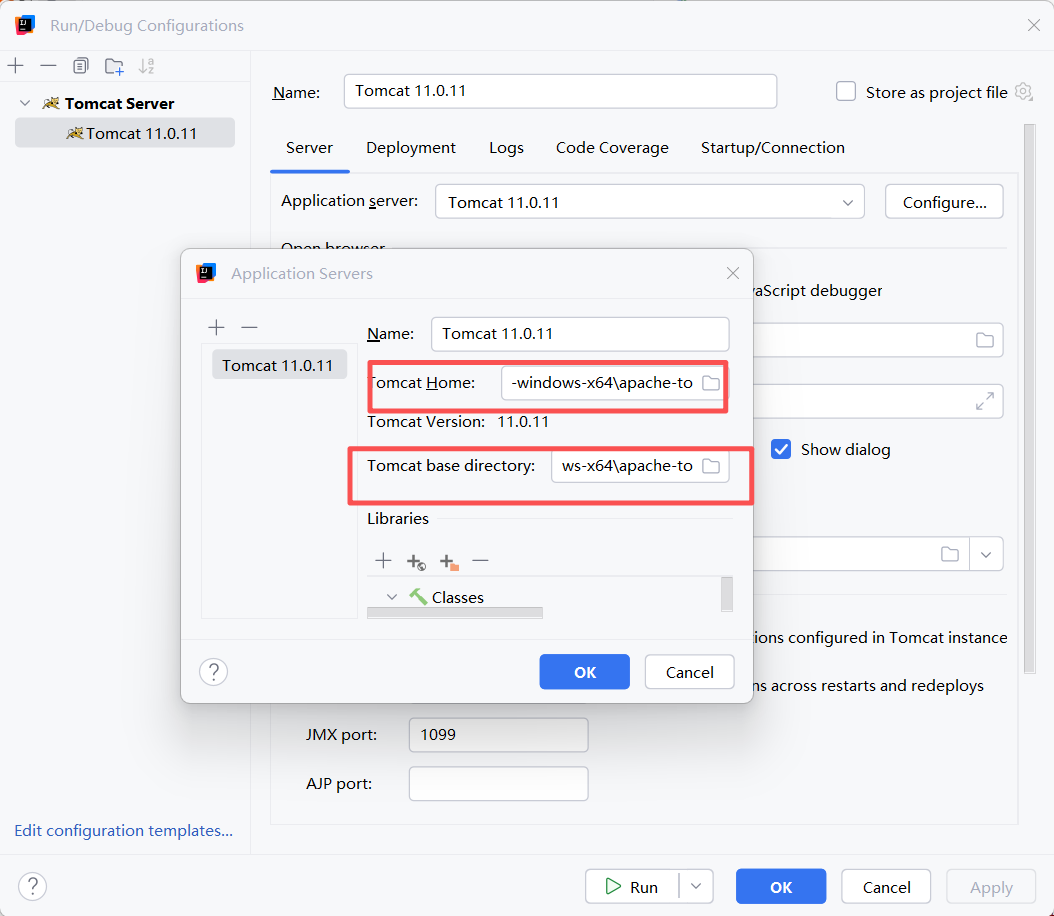Add library from URL icon
The width and height of the screenshot is (1054, 916).
(x=416, y=562)
